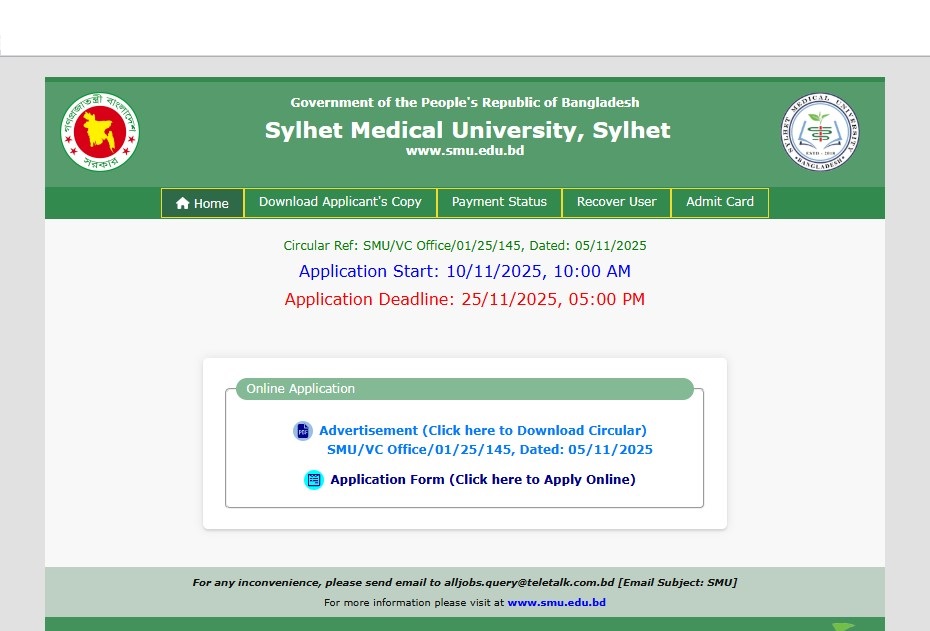
Task: Visit the www.smu.edu.bd link in the footer
Action: (556, 603)
